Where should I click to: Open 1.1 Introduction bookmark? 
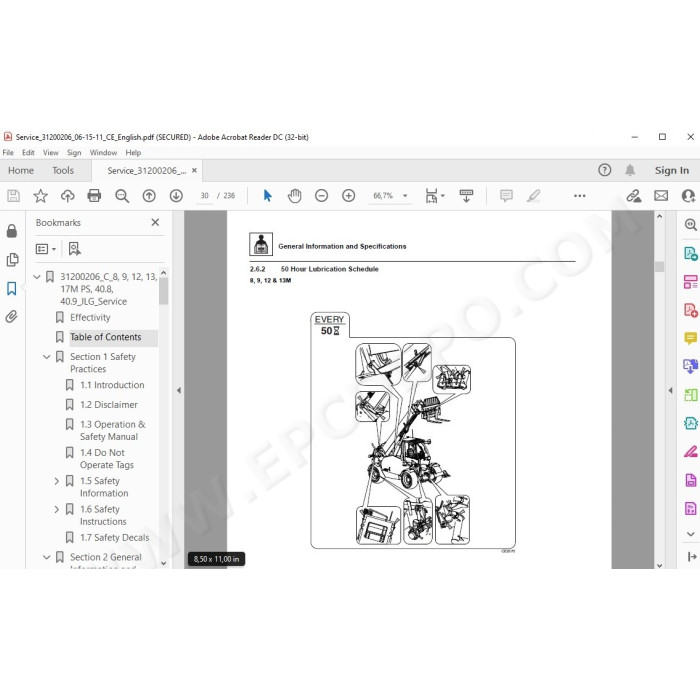click(112, 385)
